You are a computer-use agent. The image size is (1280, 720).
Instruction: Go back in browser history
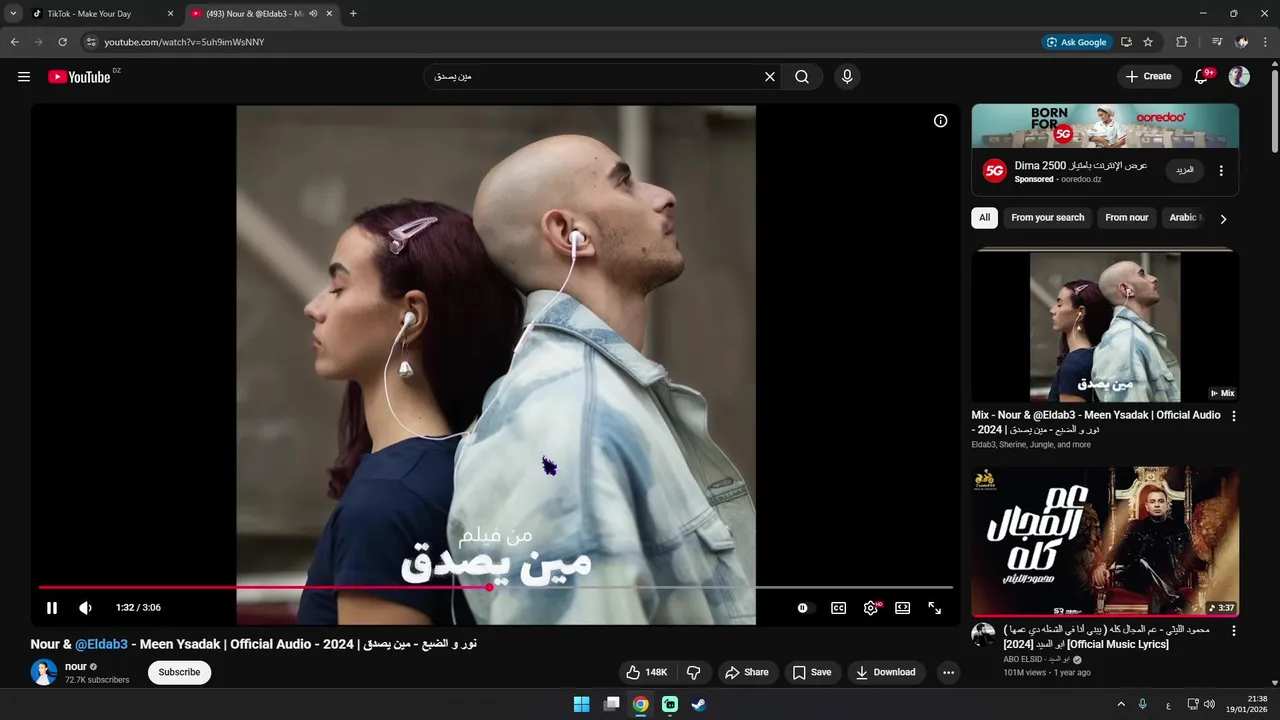14,42
